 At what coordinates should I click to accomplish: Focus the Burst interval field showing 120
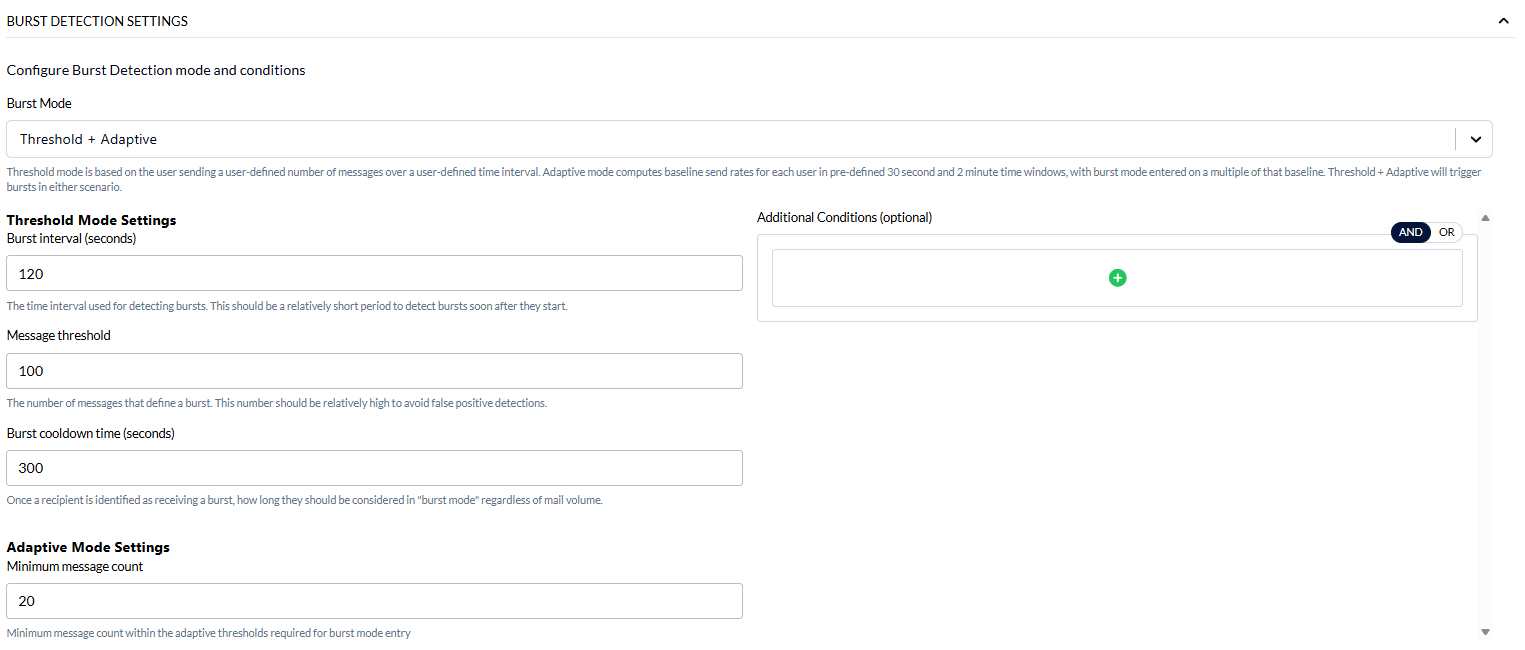[374, 273]
